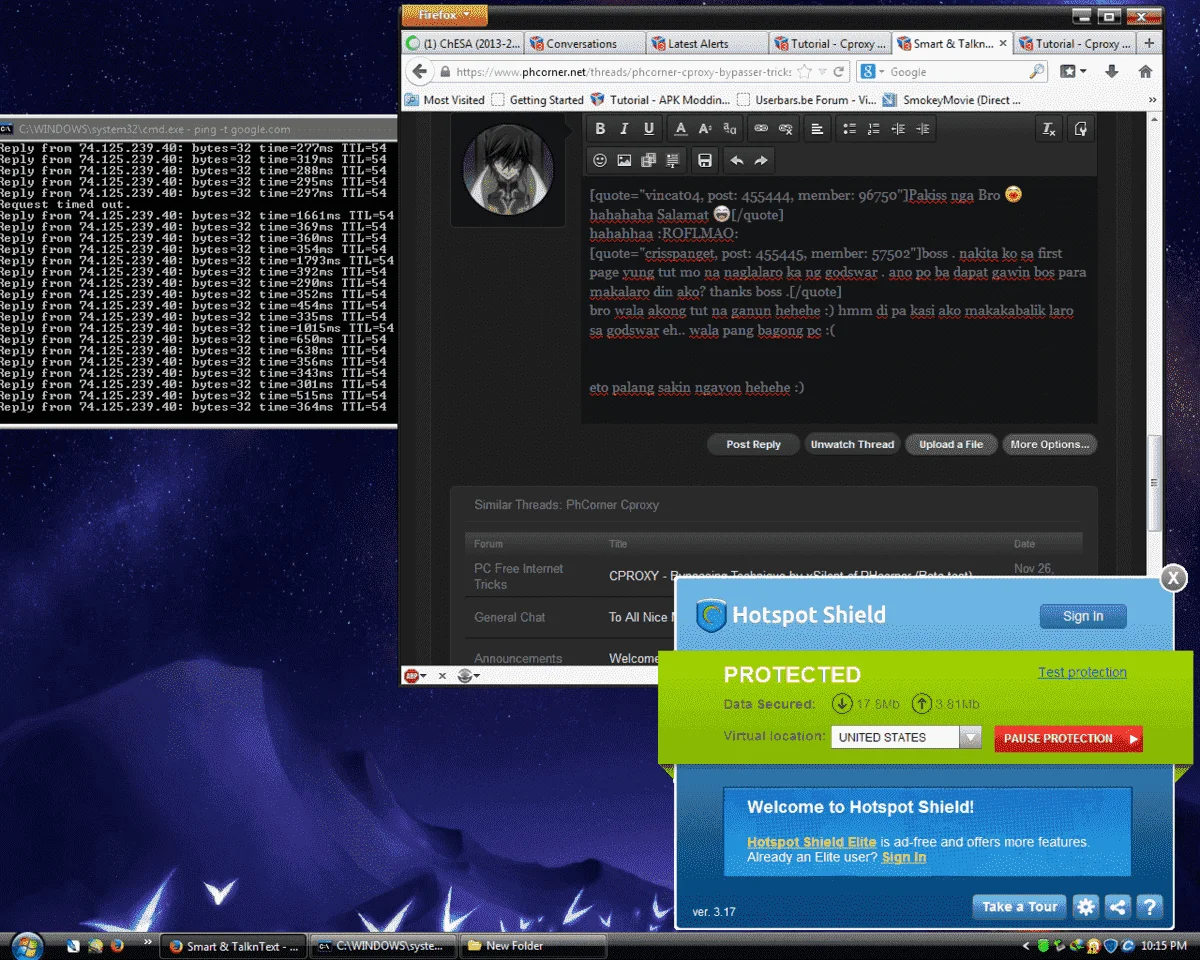
Task: Take a Tour of Hotspot Shield
Action: click(1019, 907)
